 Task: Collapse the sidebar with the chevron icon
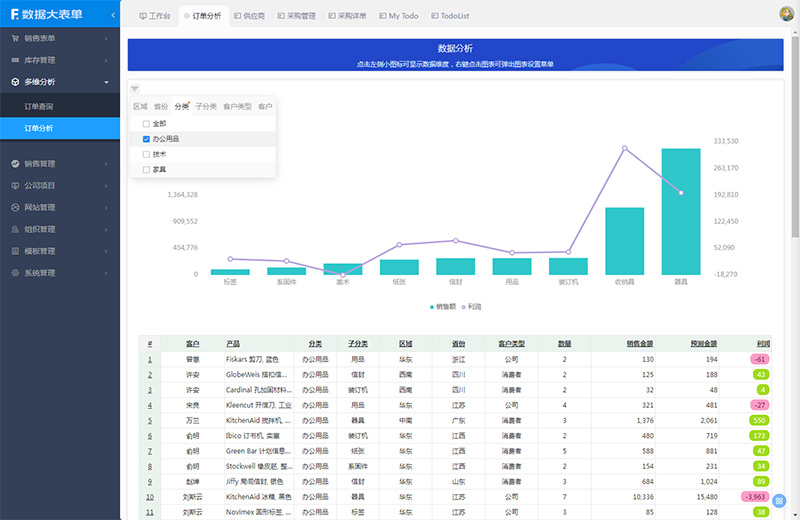tap(113, 15)
